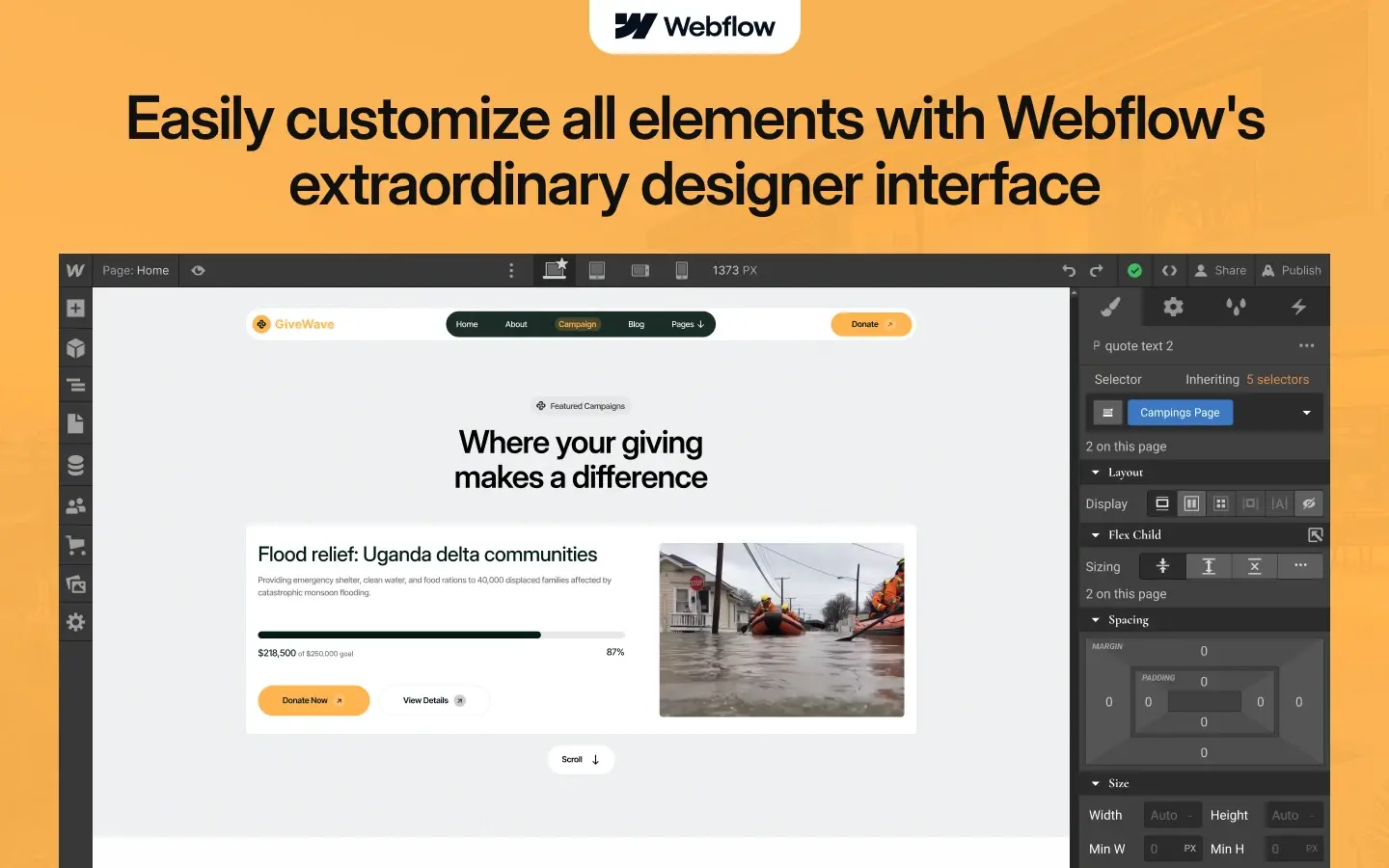The image size is (1389, 868).
Task: Open more Sizing options ellipsis
Action: pos(1300,566)
